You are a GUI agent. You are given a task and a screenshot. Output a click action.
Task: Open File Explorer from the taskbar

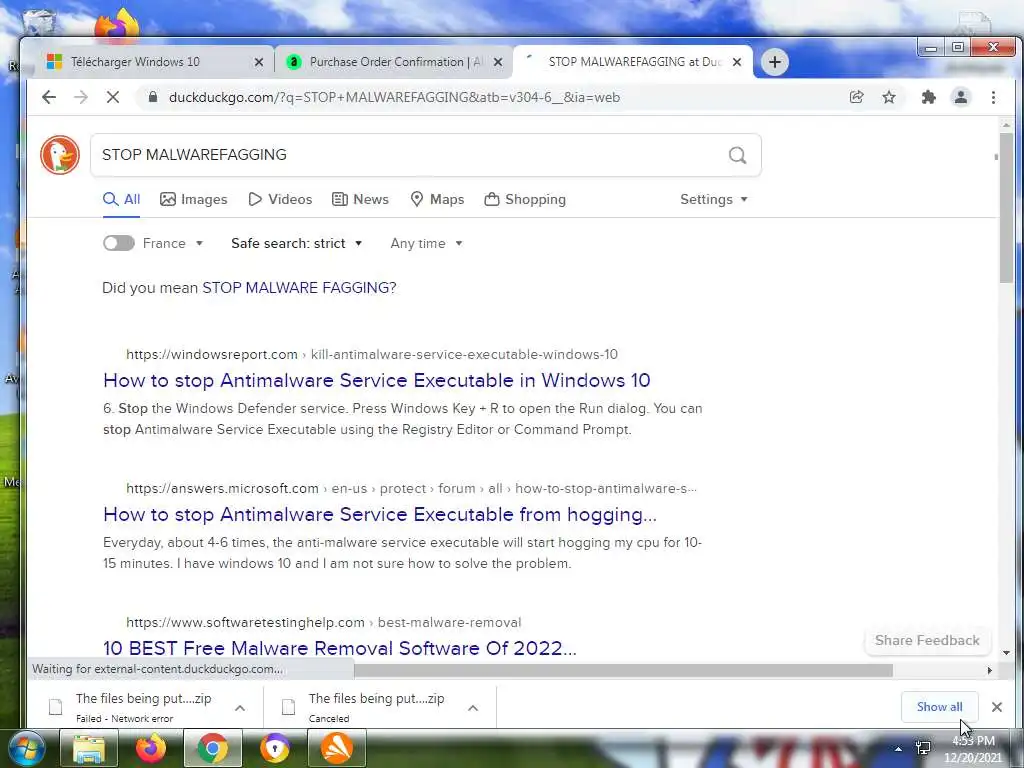point(89,748)
